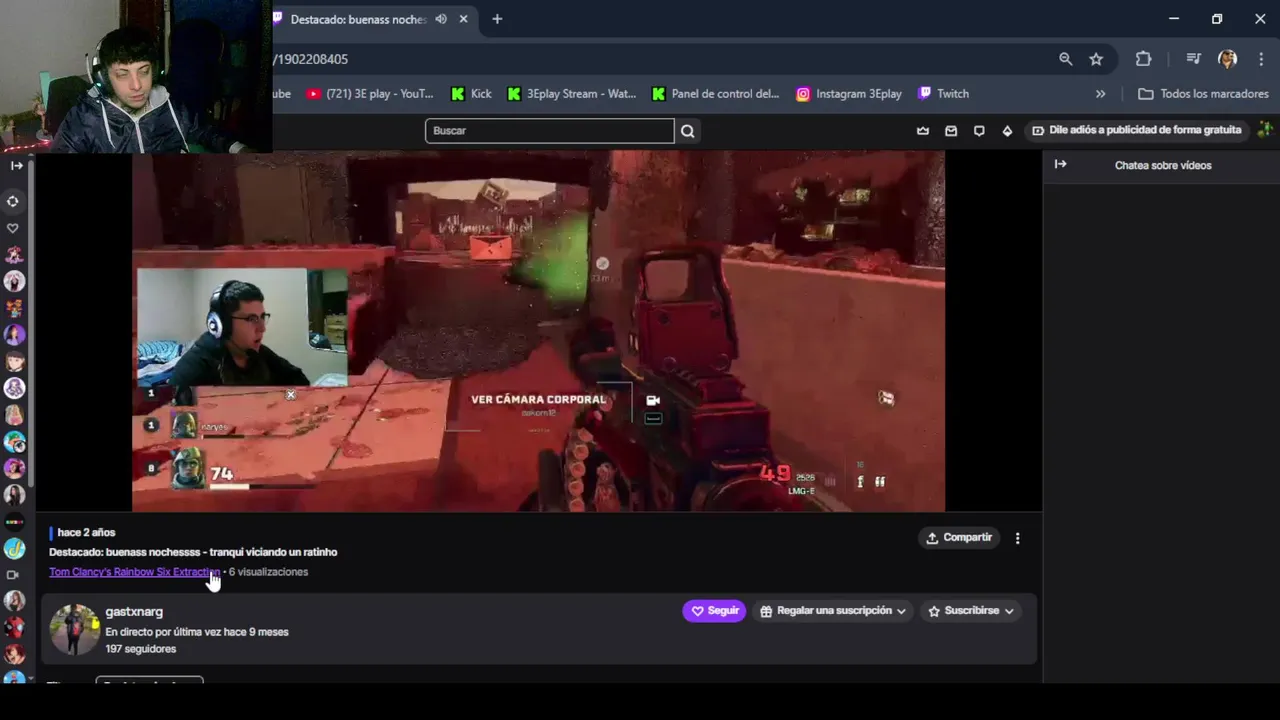The image size is (1280, 720).
Task: Open the media controls icon
Action: pos(1193,59)
